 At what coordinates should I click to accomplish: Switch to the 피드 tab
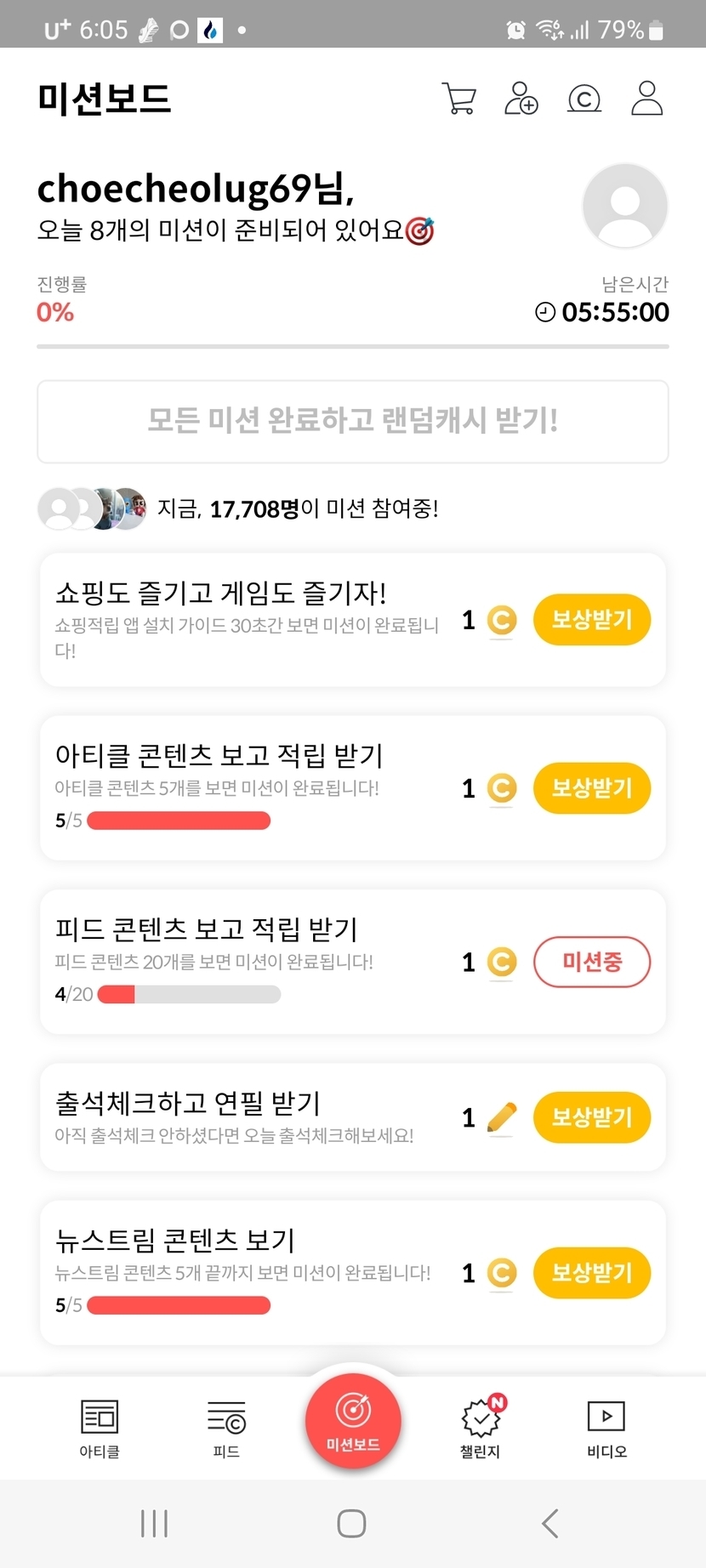(226, 1428)
